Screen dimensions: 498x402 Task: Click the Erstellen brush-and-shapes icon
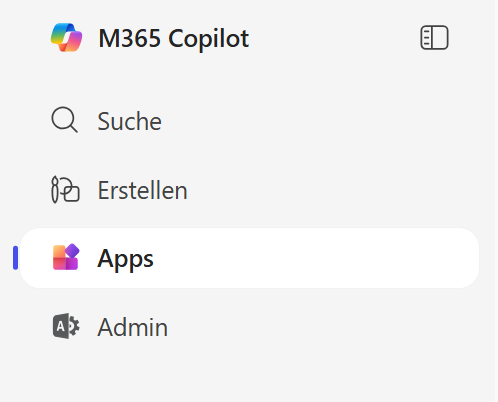pos(65,189)
